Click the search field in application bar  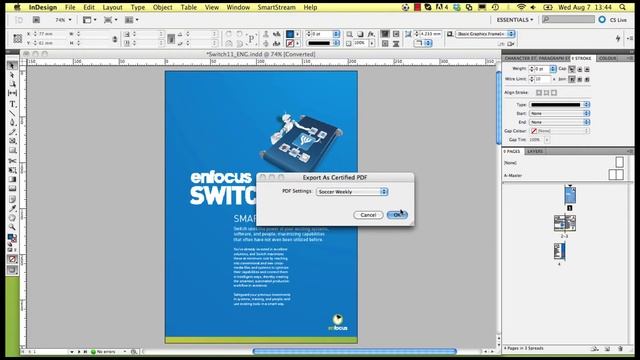568,19
